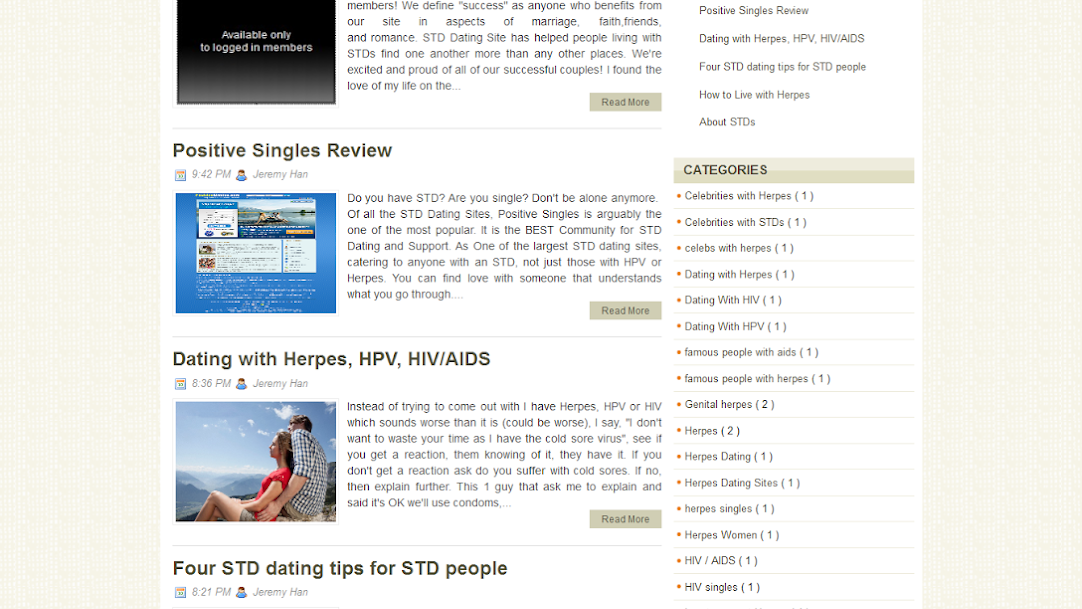This screenshot has width=1082, height=609.
Task: Open Positive Singles website screenshot thumbnail
Action: tap(256, 253)
